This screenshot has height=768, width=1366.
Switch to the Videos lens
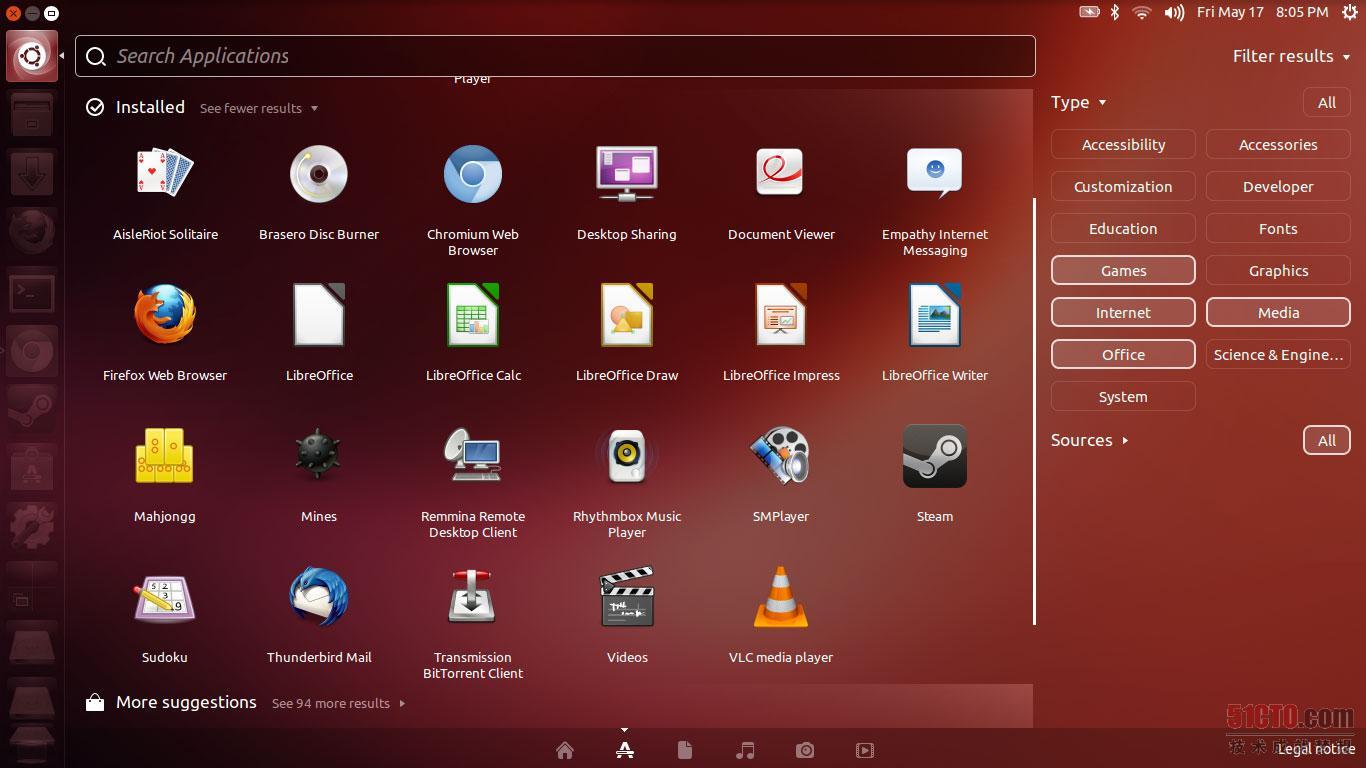865,750
